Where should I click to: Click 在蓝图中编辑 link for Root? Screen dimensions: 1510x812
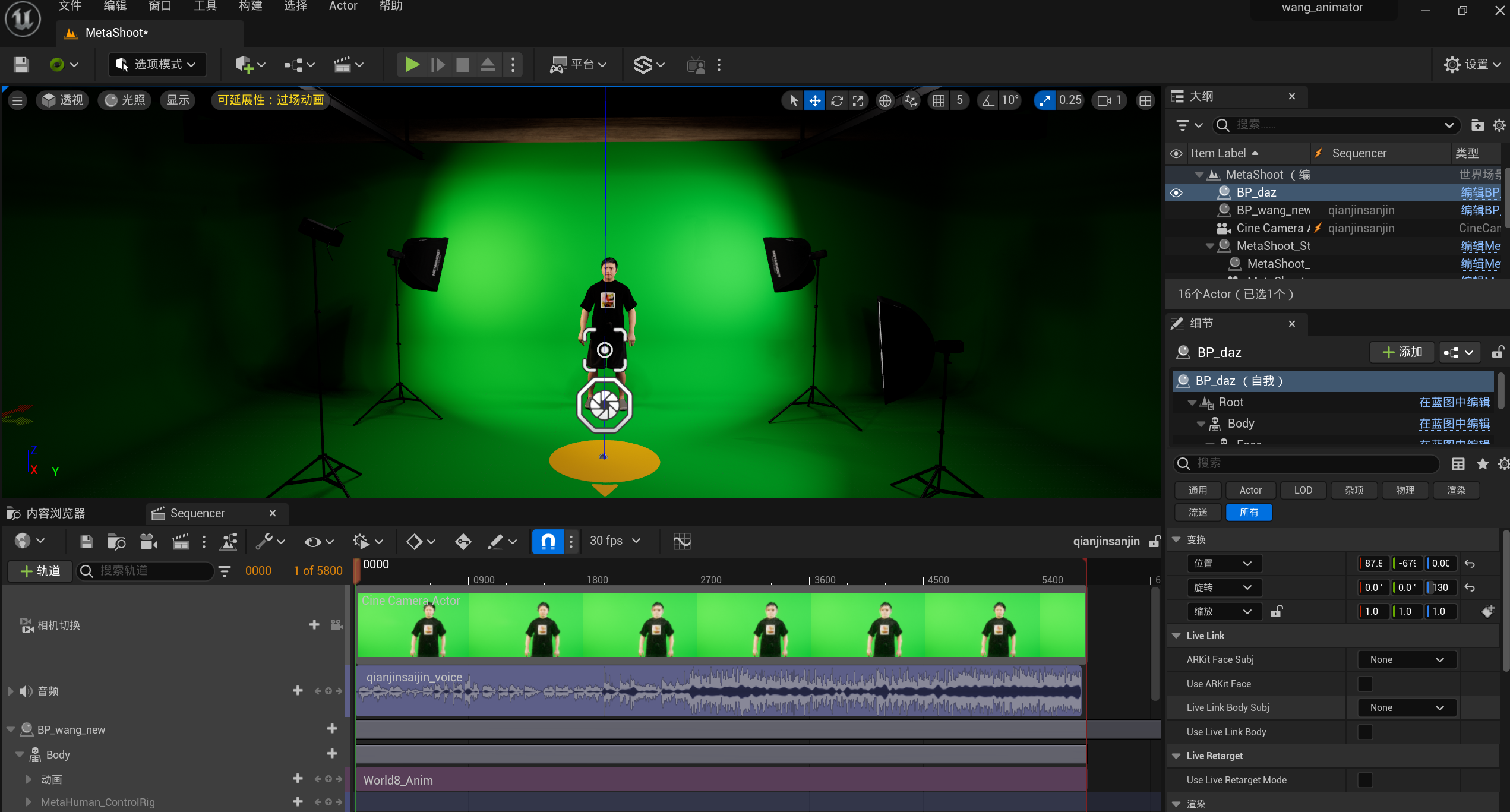point(1454,402)
